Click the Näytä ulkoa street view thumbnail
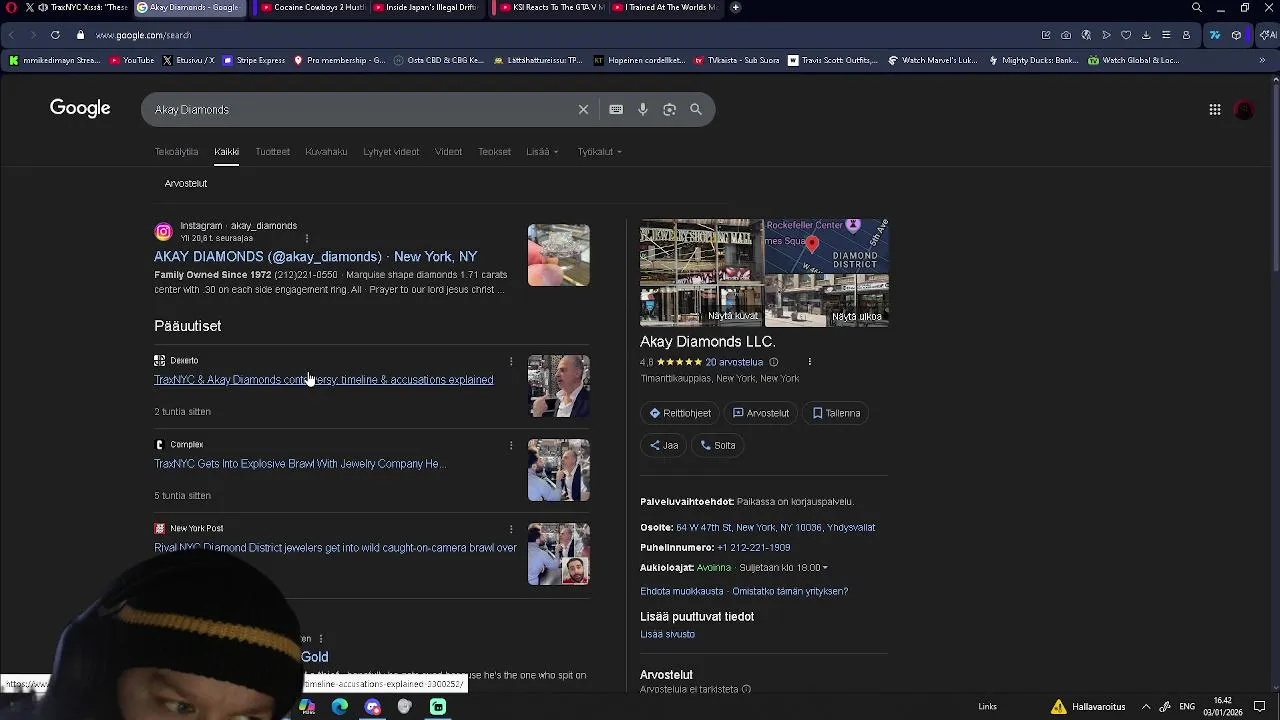 [x=827, y=301]
